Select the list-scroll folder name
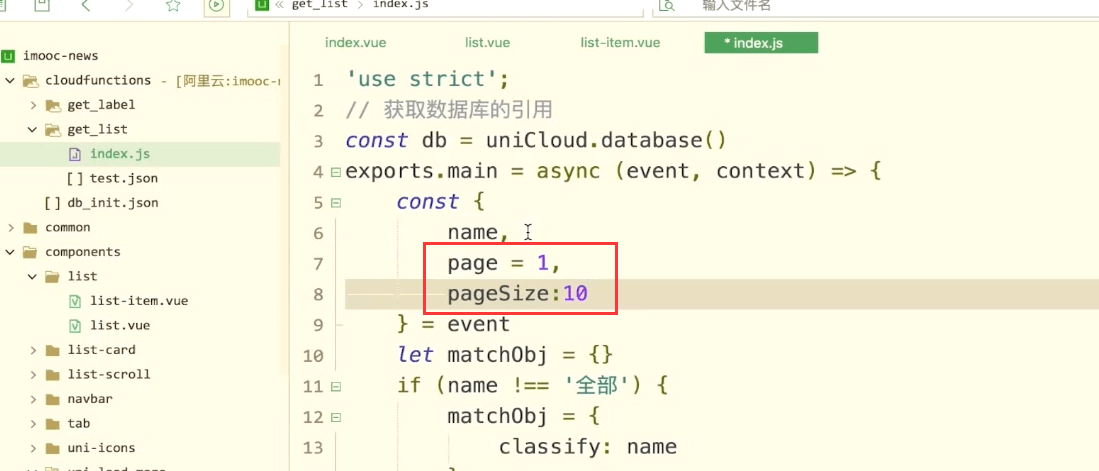Viewport: 1099px width, 471px height. (x=109, y=375)
